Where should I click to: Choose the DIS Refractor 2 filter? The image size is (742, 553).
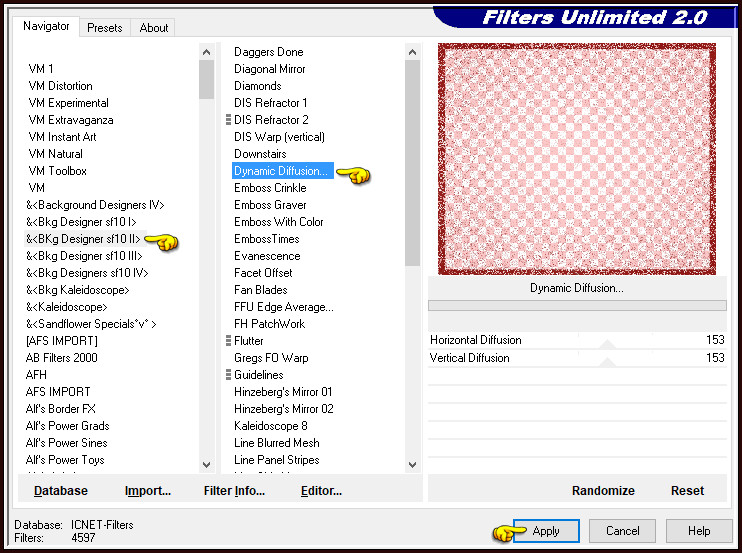pos(271,120)
